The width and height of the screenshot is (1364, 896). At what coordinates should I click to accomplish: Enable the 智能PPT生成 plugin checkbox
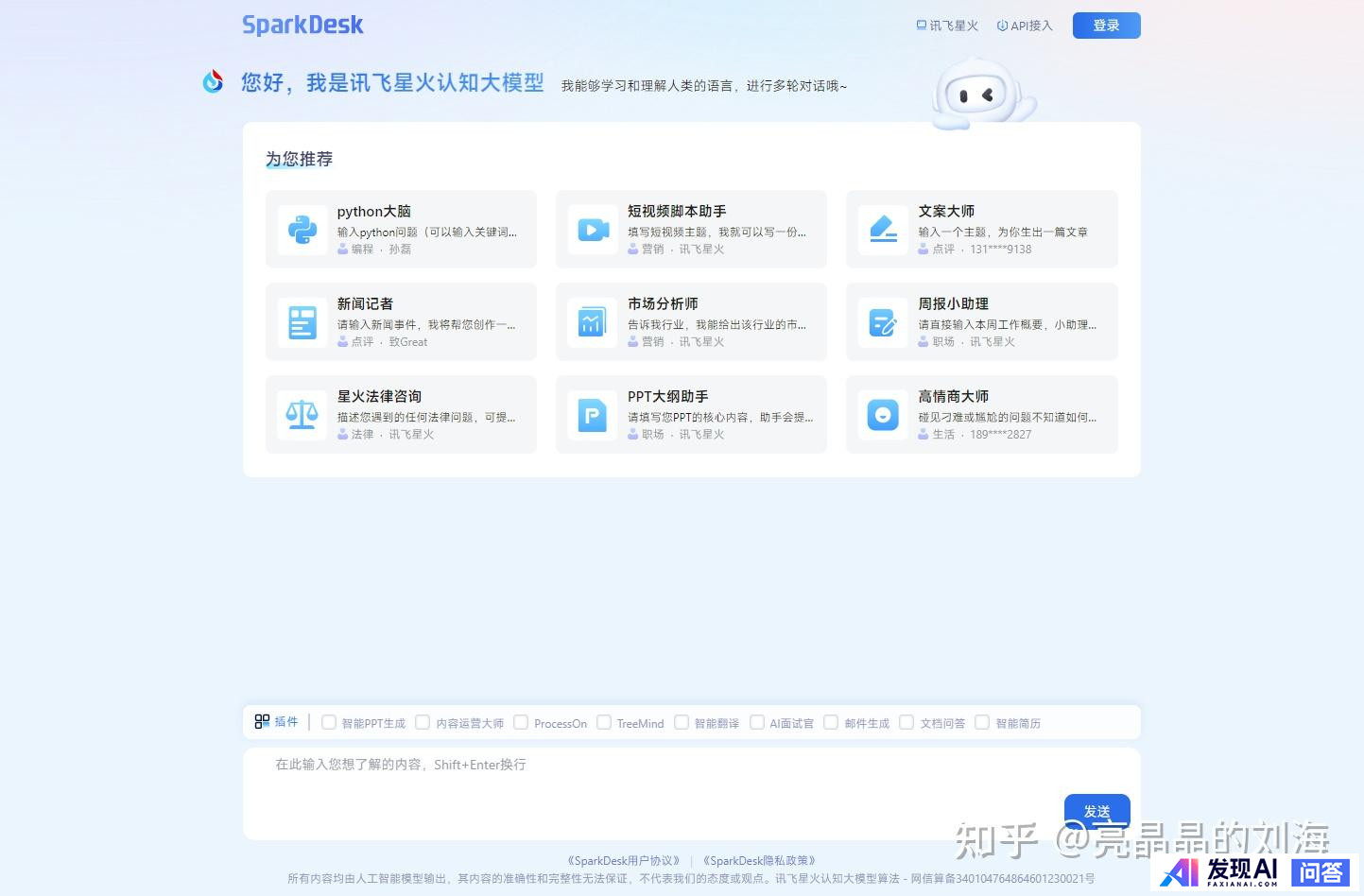[329, 723]
